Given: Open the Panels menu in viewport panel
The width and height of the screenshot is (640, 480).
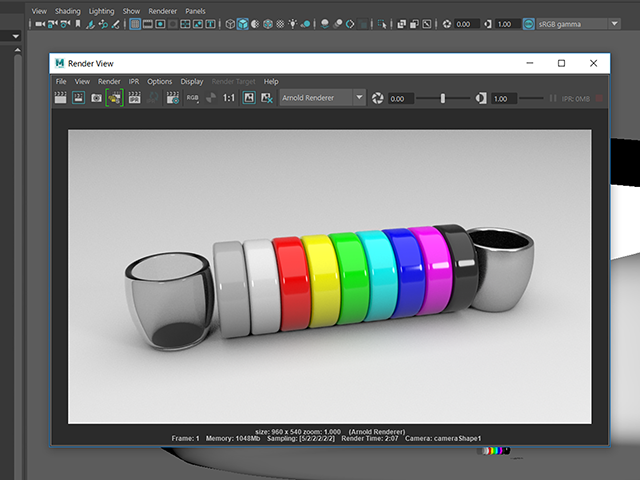Looking at the screenshot, I should [x=195, y=11].
